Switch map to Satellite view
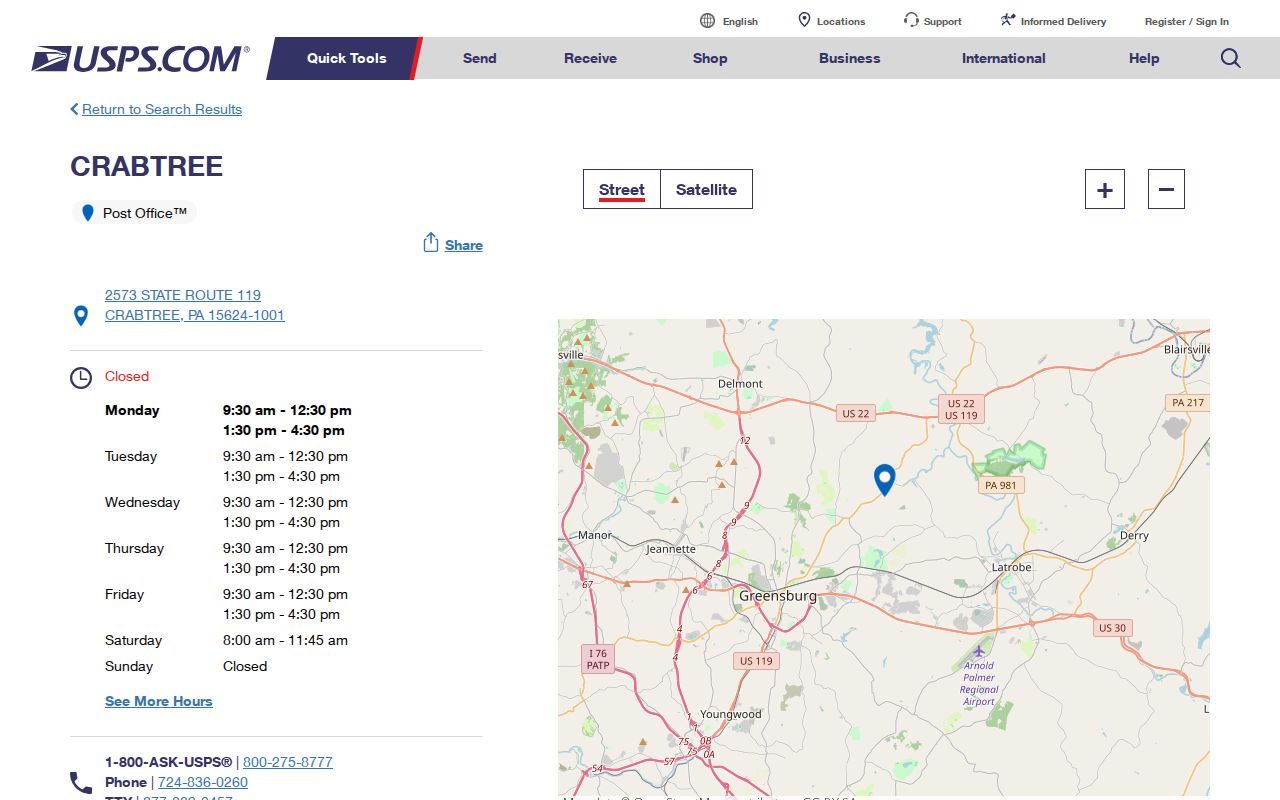The height and width of the screenshot is (800, 1280). coord(706,189)
